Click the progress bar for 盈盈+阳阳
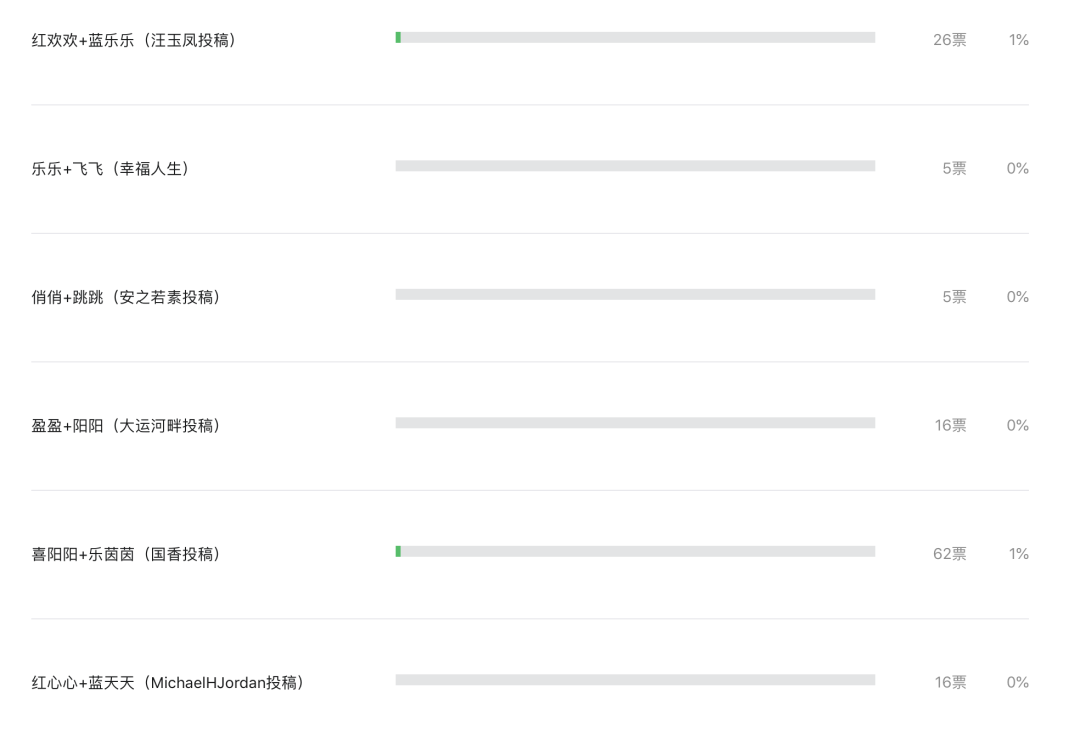The height and width of the screenshot is (738, 1080). (635, 423)
